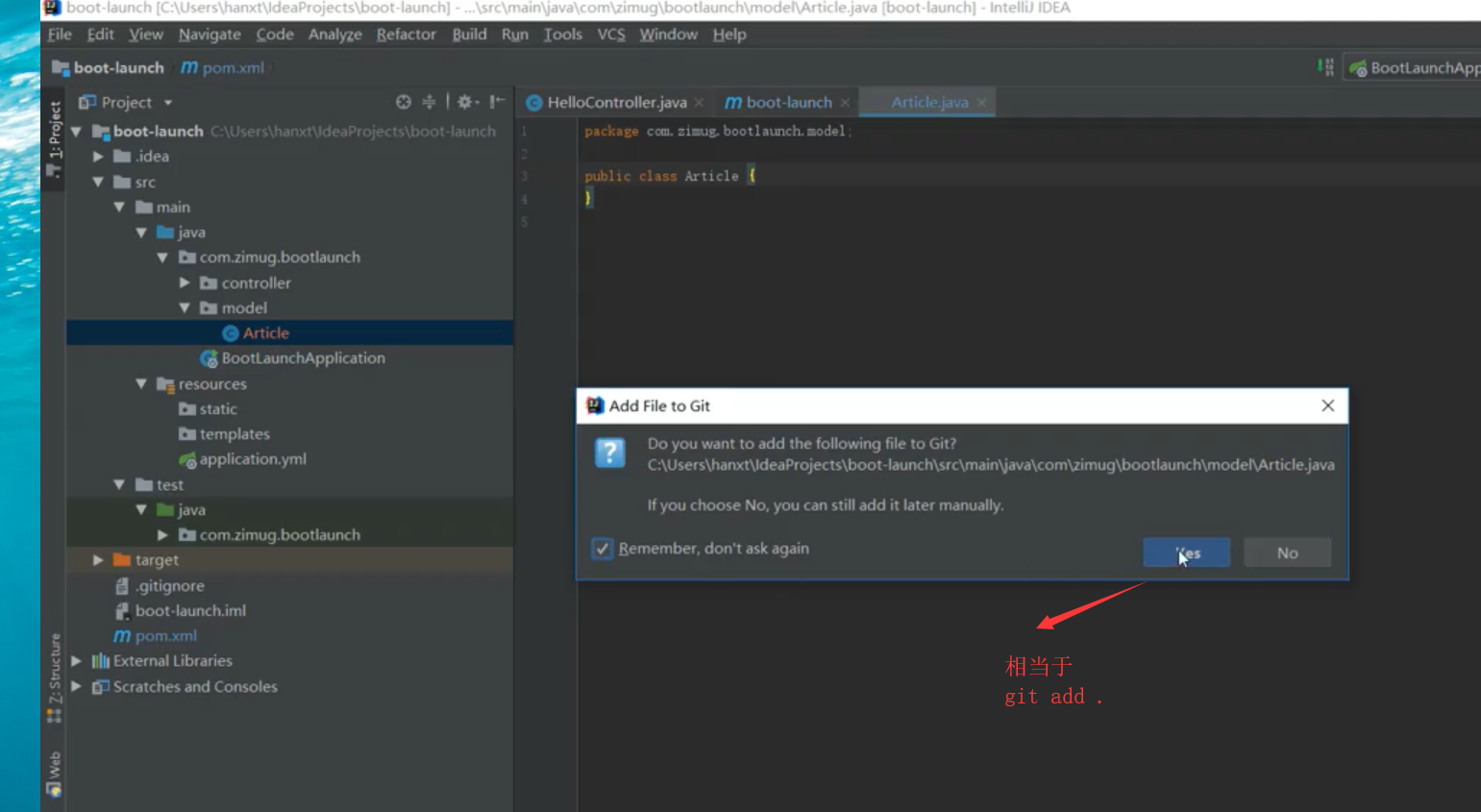Collapse the resources folder

[141, 383]
